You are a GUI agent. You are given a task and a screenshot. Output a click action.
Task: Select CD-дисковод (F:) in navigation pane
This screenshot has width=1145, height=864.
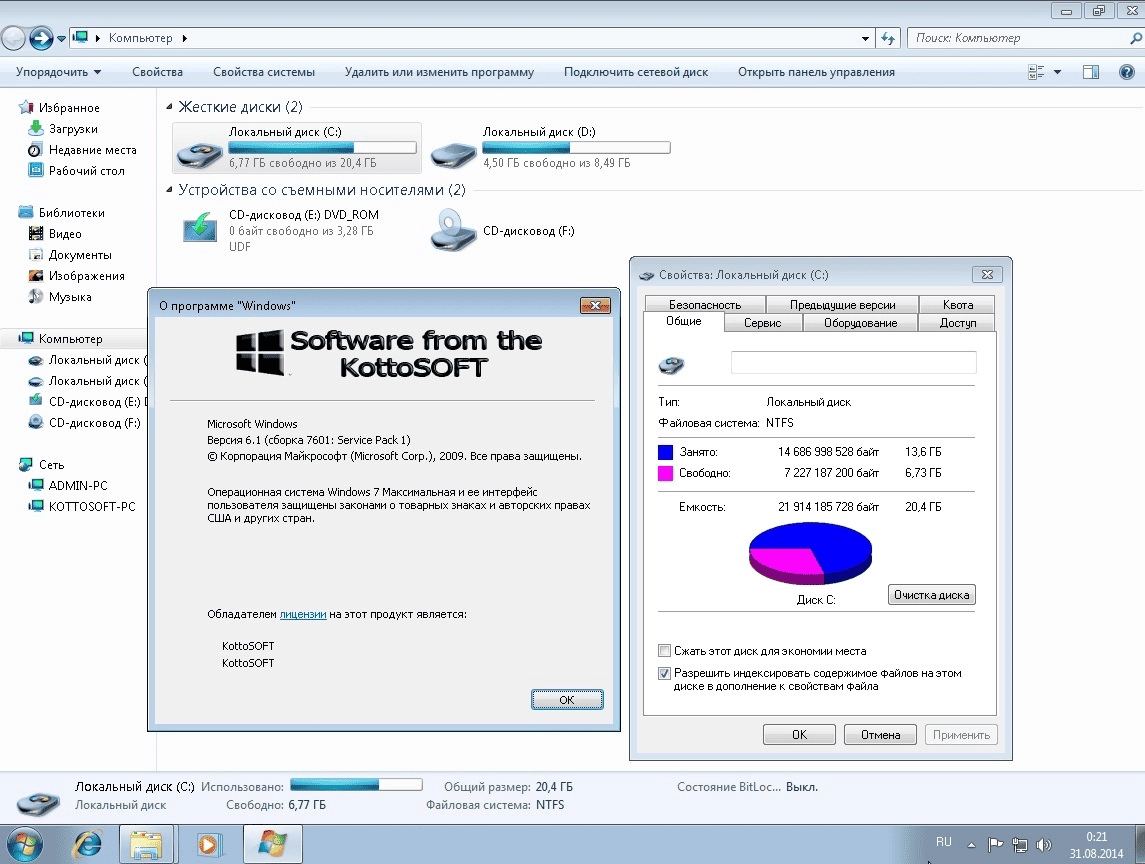(93, 423)
